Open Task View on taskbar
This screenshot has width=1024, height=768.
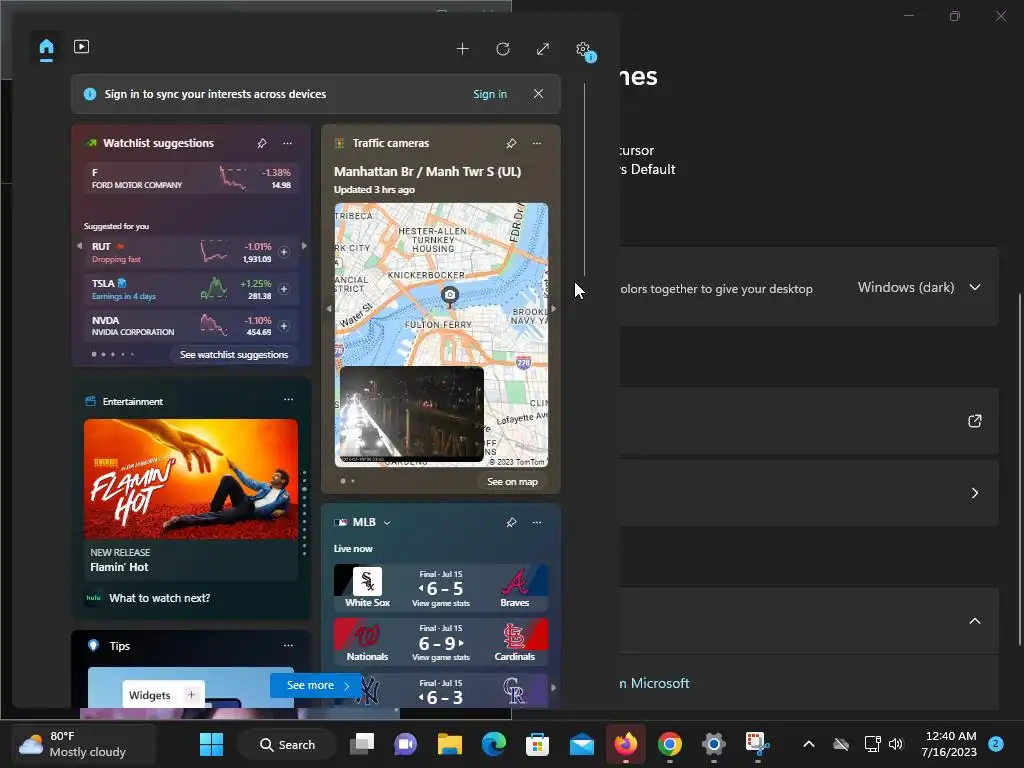coord(362,744)
